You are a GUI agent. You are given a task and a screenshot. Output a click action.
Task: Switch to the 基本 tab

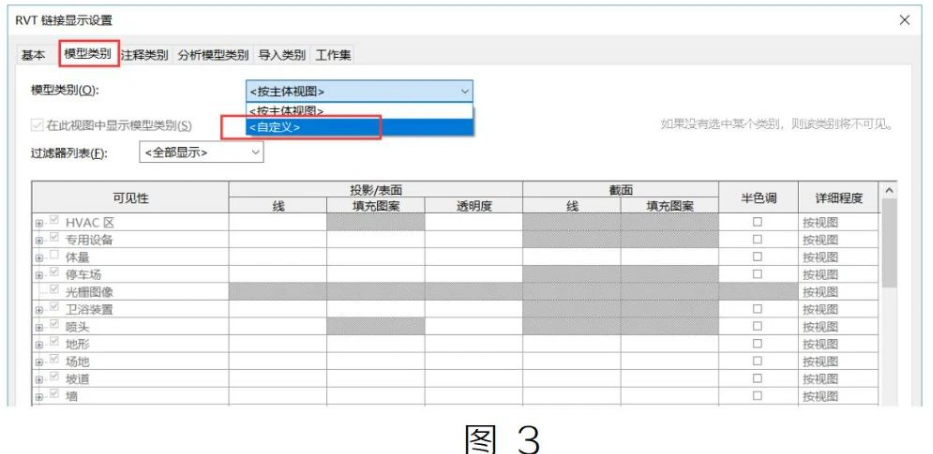pyautogui.click(x=33, y=55)
